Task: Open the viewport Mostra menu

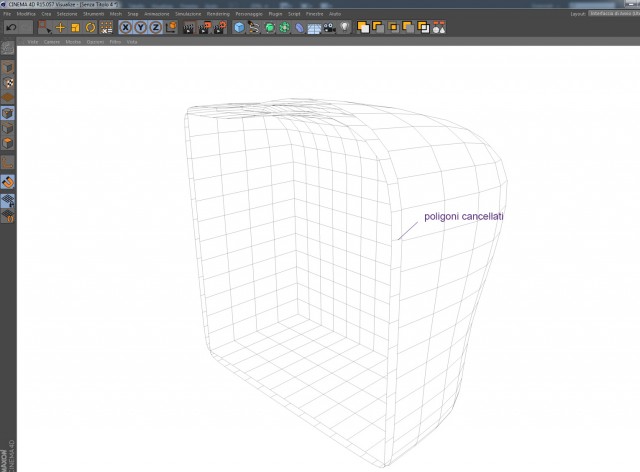Action: (73, 42)
